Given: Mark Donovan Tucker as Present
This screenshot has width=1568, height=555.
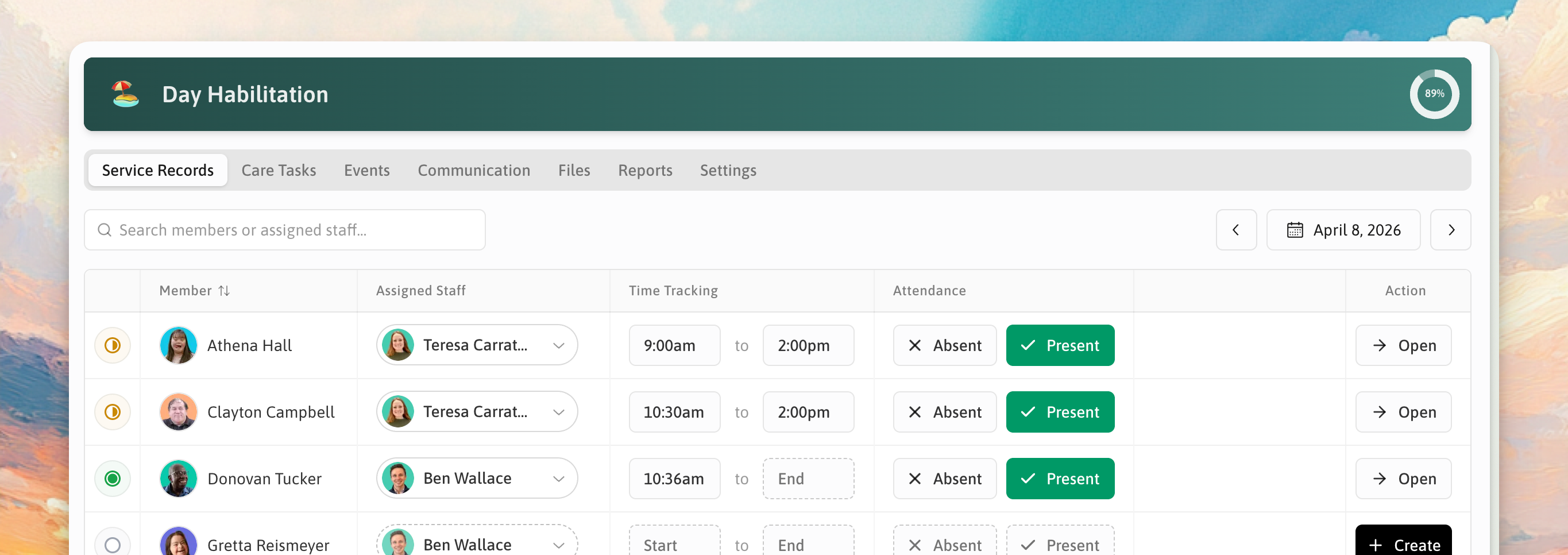Looking at the screenshot, I should click(1060, 479).
